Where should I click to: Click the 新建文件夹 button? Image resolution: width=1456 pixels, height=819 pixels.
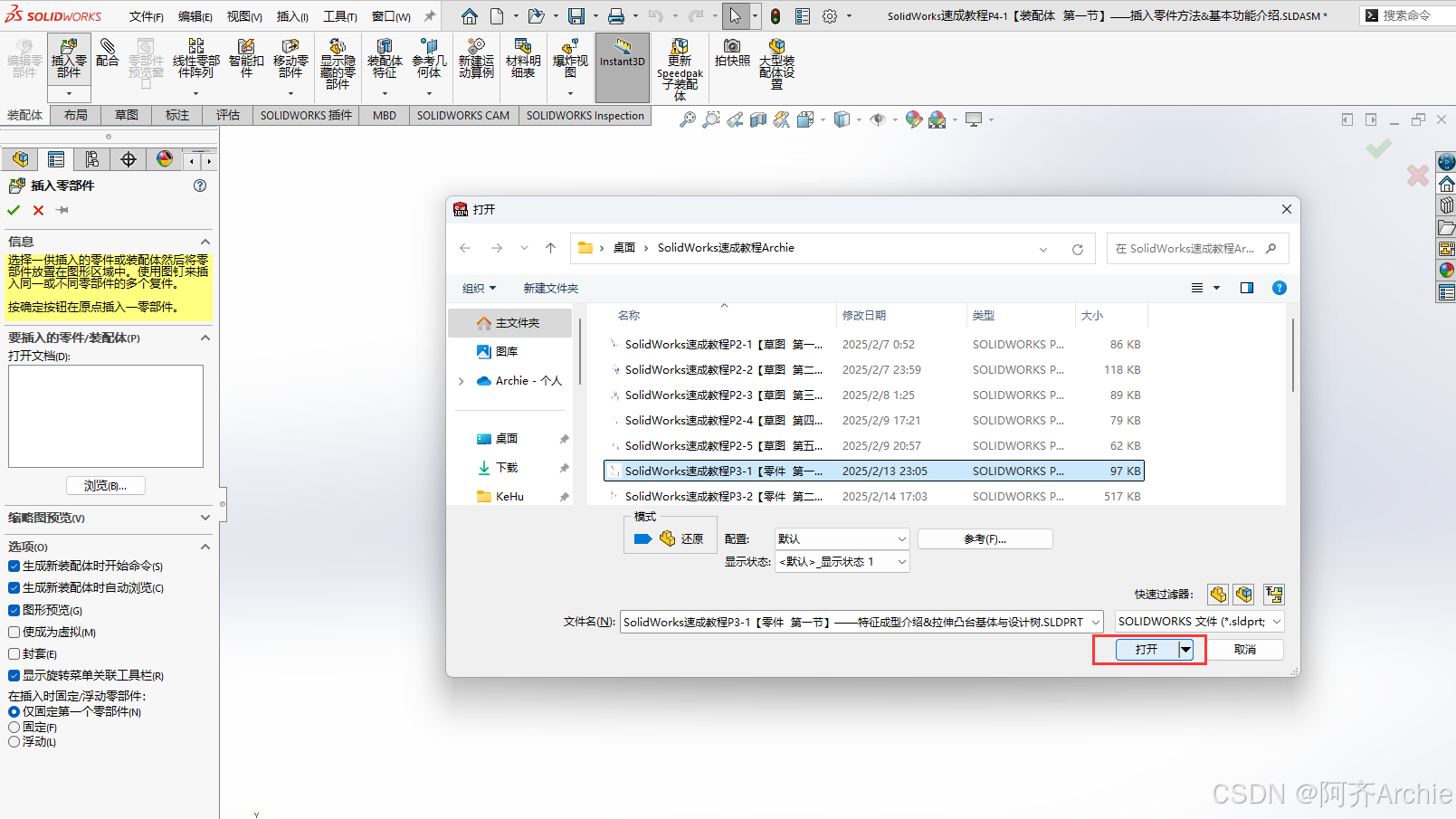click(551, 288)
